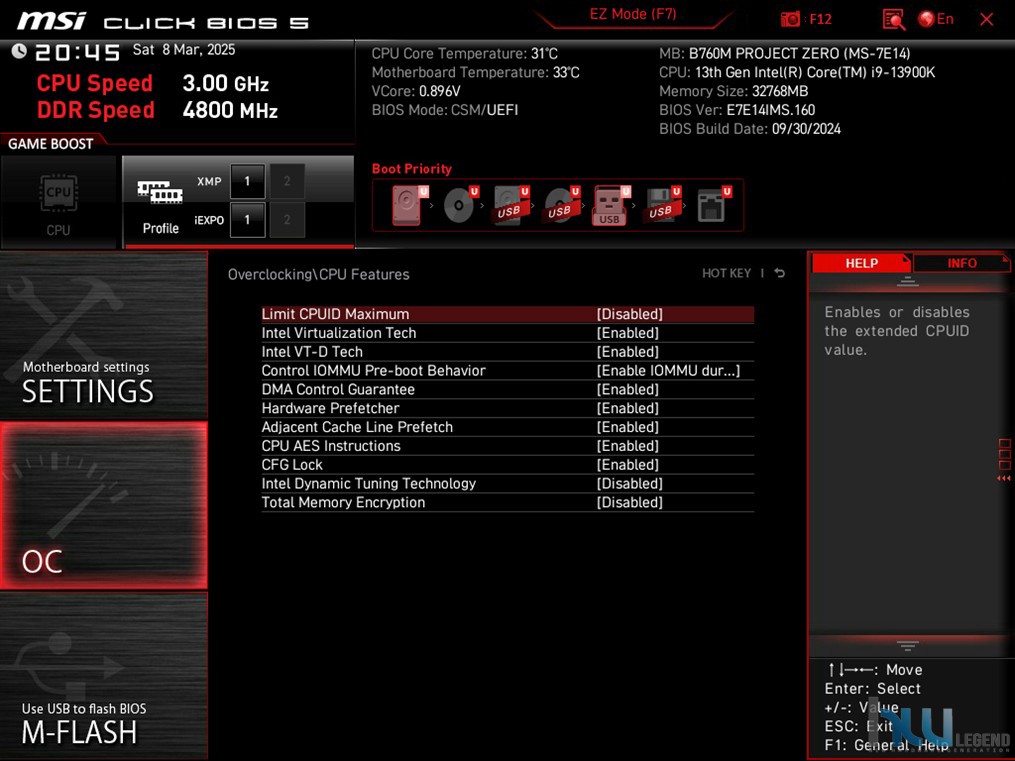The width and height of the screenshot is (1015, 761).
Task: Change DMA Control Guarantee value
Action: click(627, 389)
